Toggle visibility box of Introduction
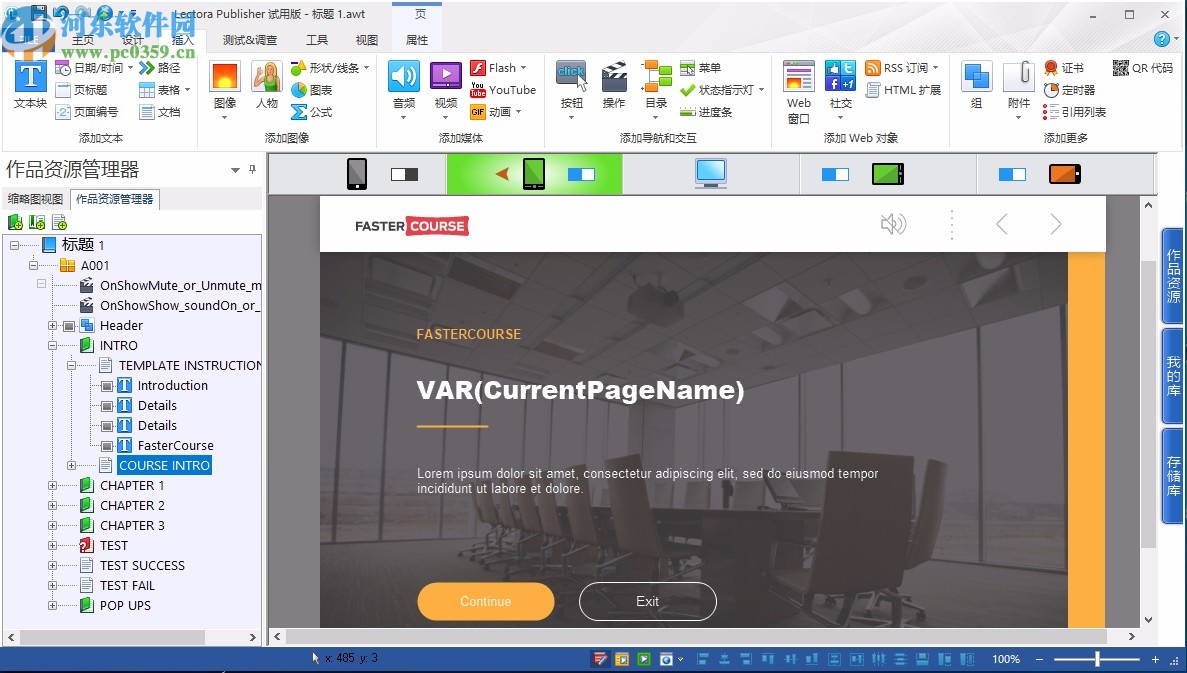 coord(107,386)
